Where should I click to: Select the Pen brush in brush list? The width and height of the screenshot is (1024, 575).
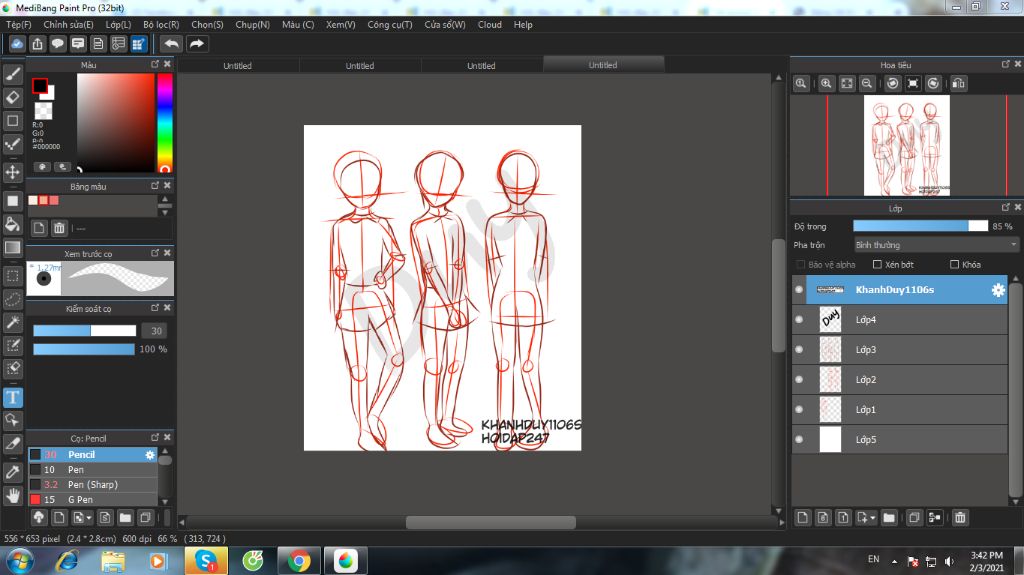point(93,470)
